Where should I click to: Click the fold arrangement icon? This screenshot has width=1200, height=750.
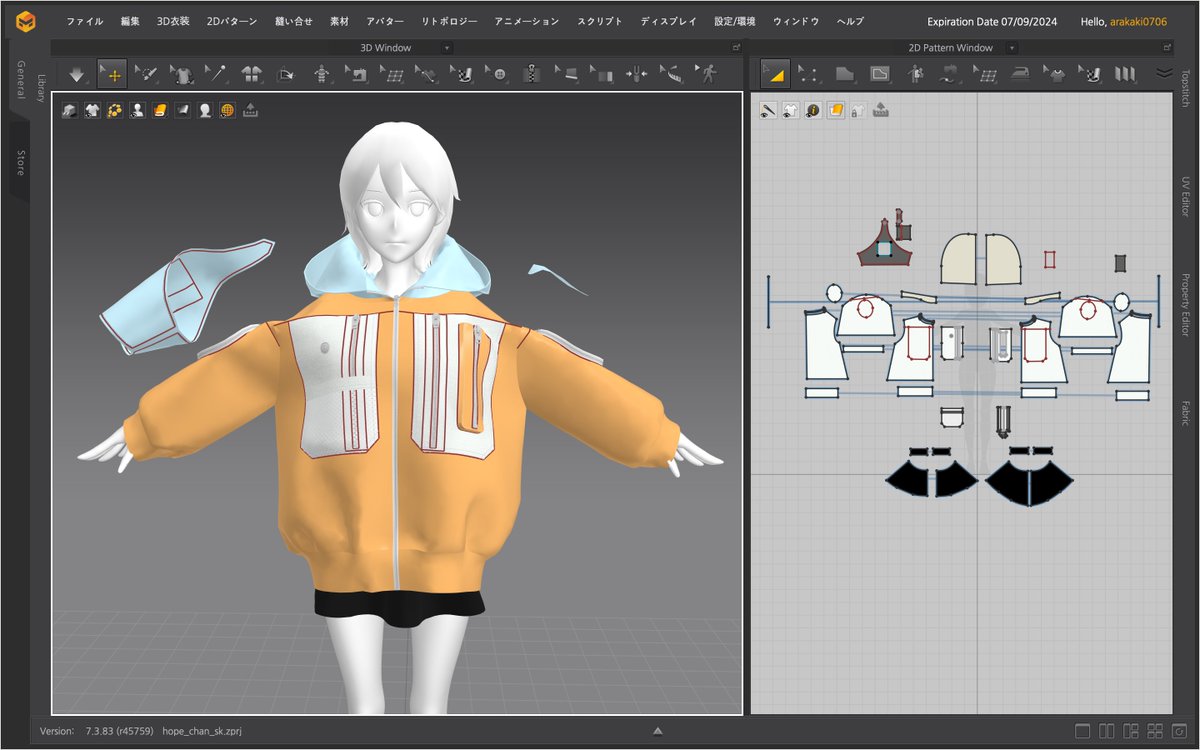[286, 74]
